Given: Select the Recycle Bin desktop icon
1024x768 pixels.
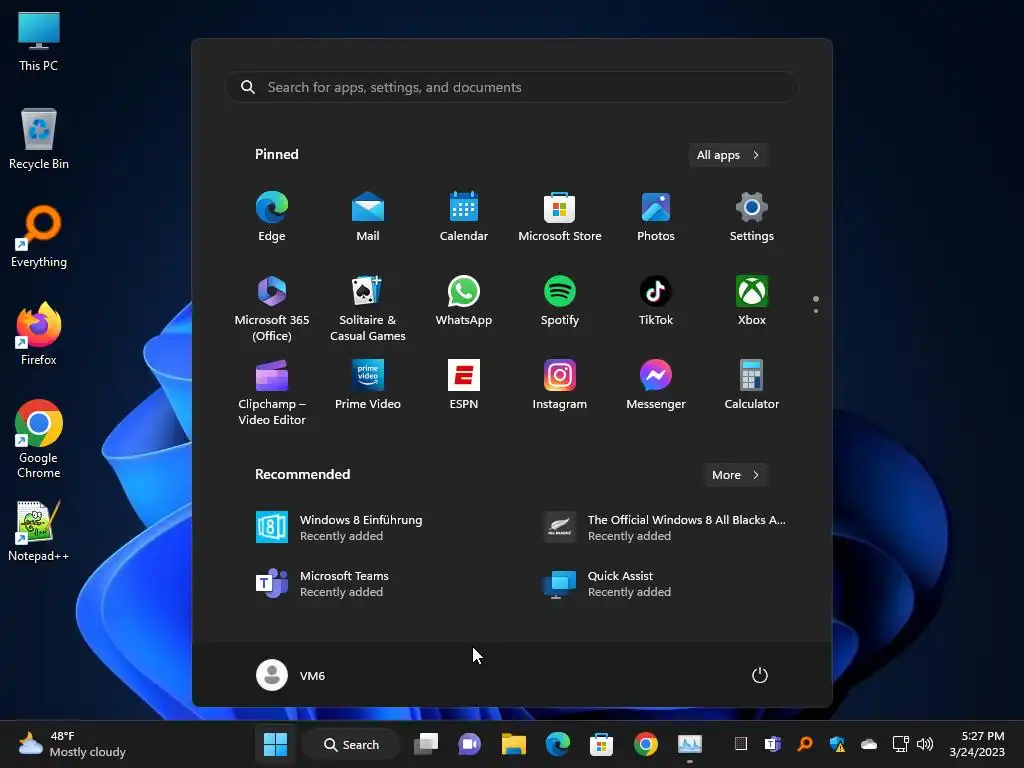Looking at the screenshot, I should click(39, 139).
